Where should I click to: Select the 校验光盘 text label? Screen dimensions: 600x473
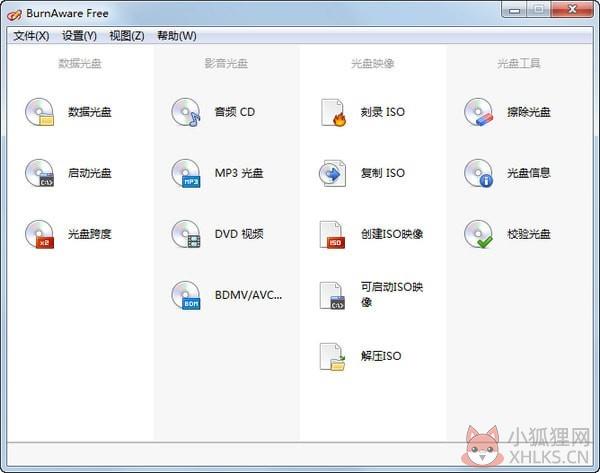(529, 234)
